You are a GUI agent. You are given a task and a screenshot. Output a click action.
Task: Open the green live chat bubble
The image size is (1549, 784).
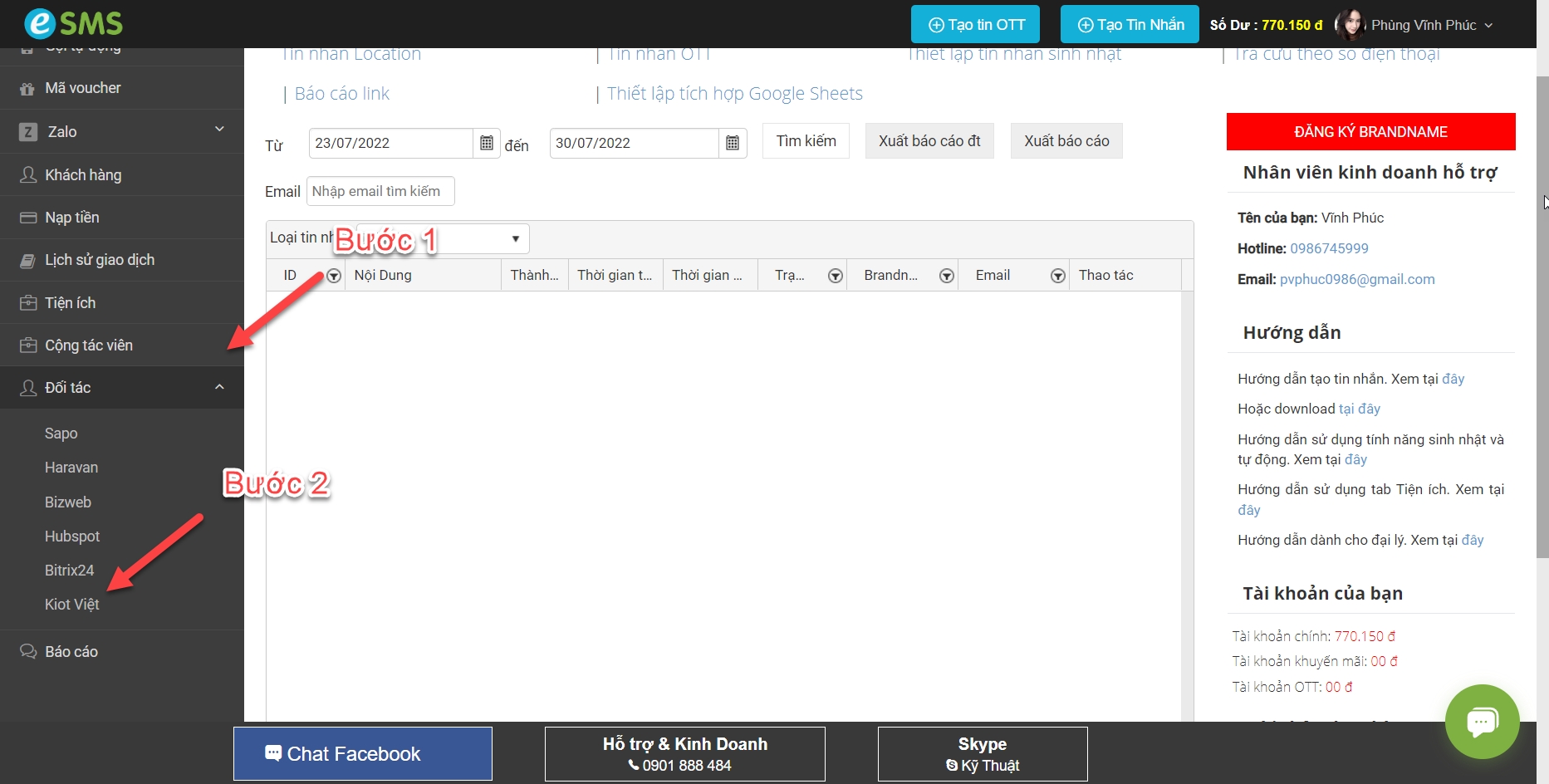tap(1482, 721)
